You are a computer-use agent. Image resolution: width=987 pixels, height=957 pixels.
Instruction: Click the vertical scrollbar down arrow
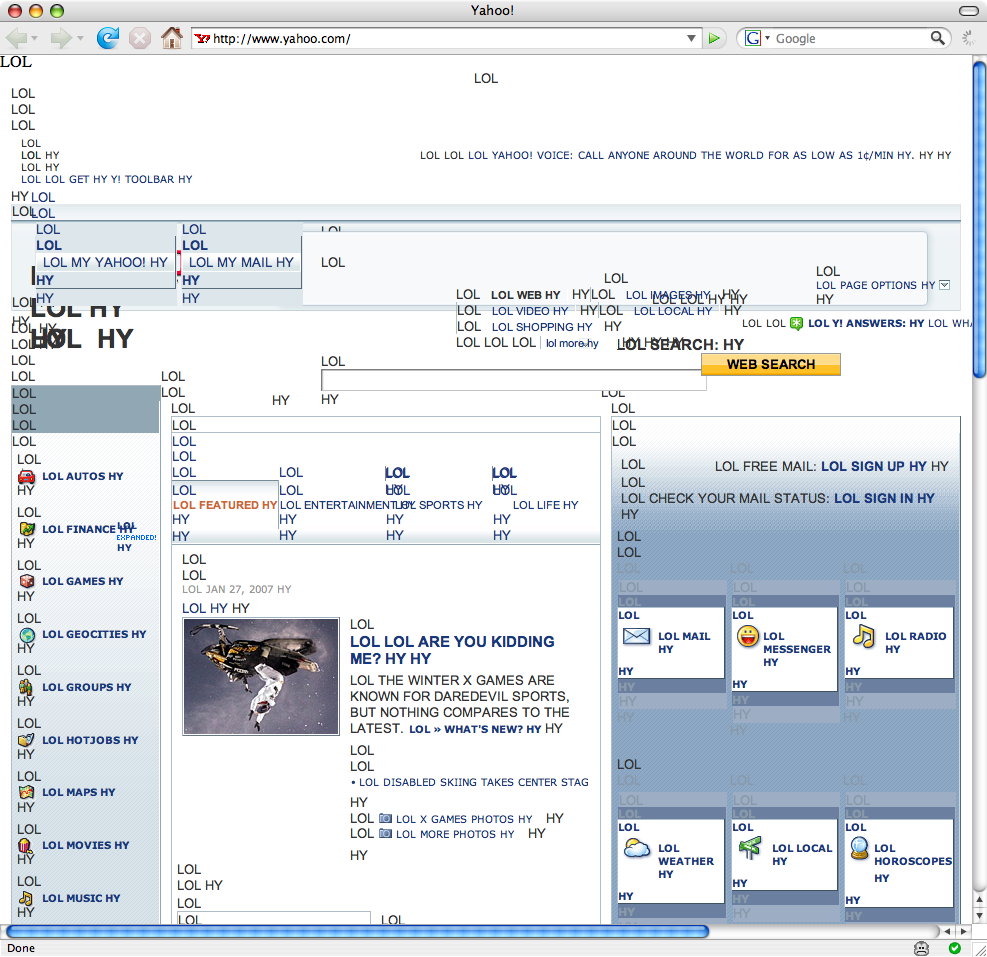coord(979,915)
